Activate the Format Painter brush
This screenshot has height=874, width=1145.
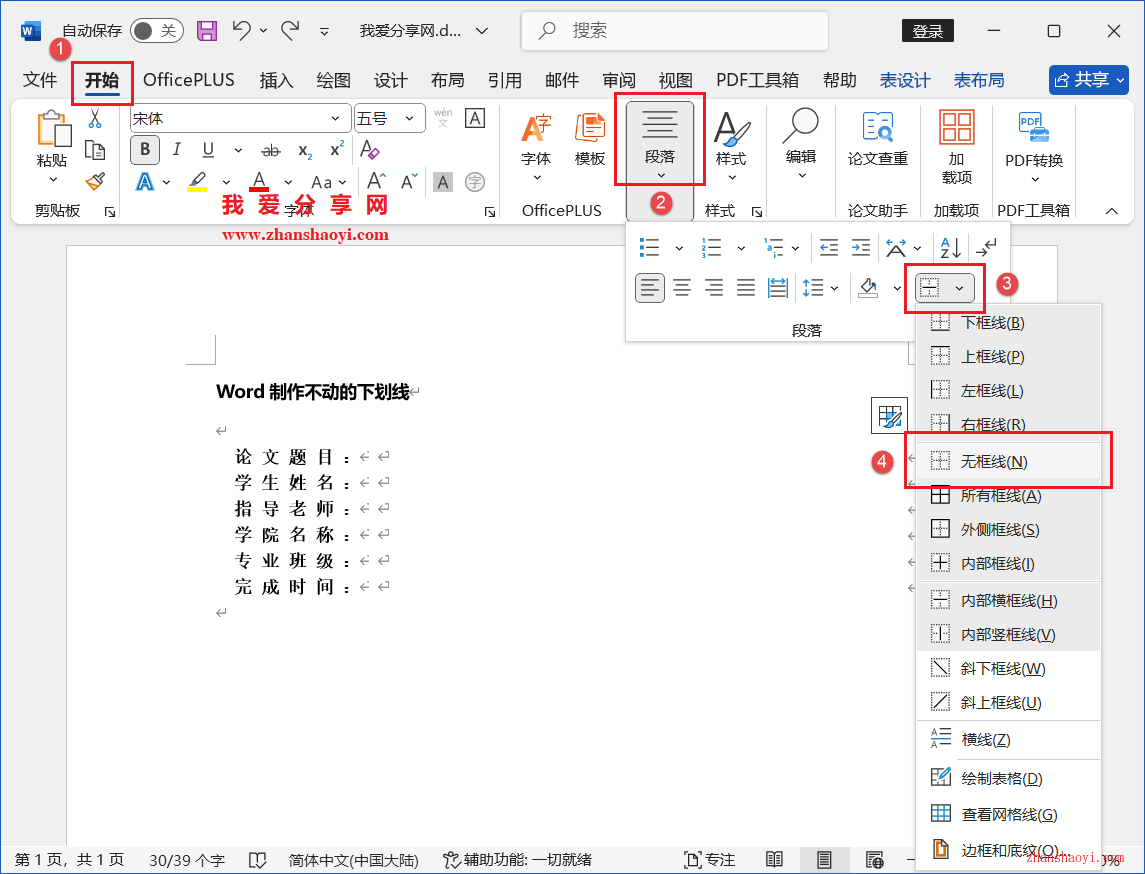pyautogui.click(x=95, y=181)
